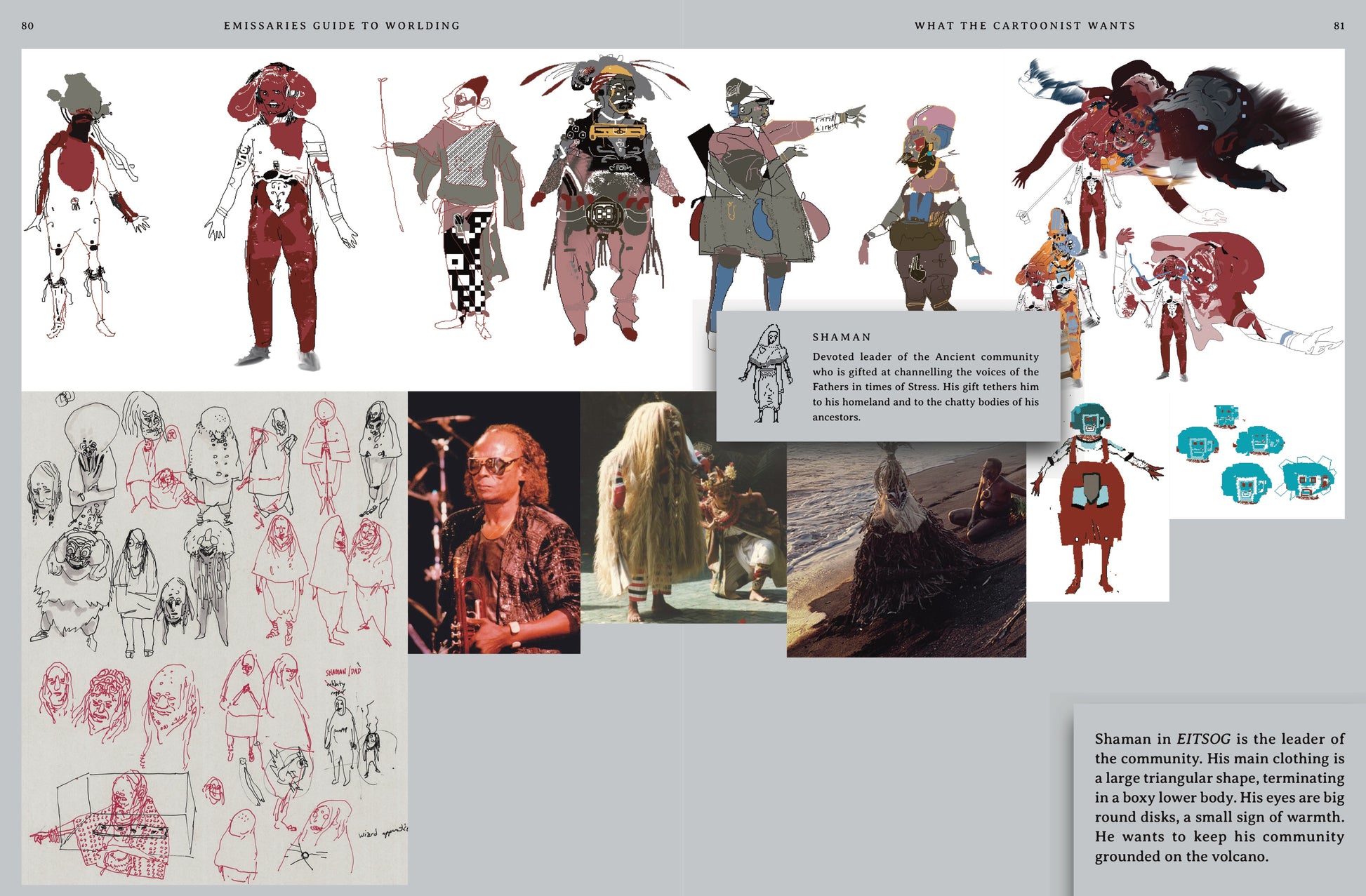
Task: Select the trumpet player photograph
Action: (x=493, y=523)
